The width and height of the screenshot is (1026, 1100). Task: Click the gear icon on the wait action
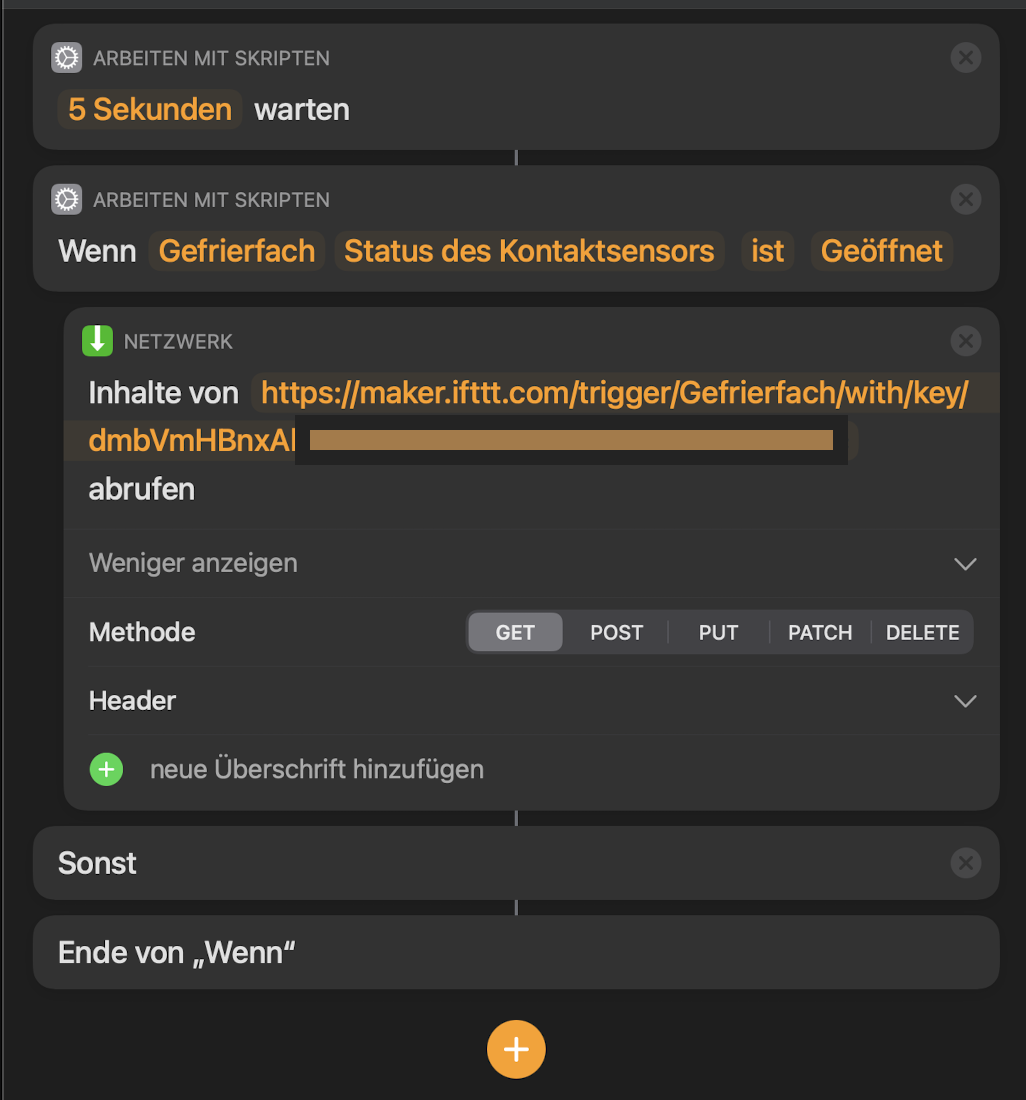[66, 59]
